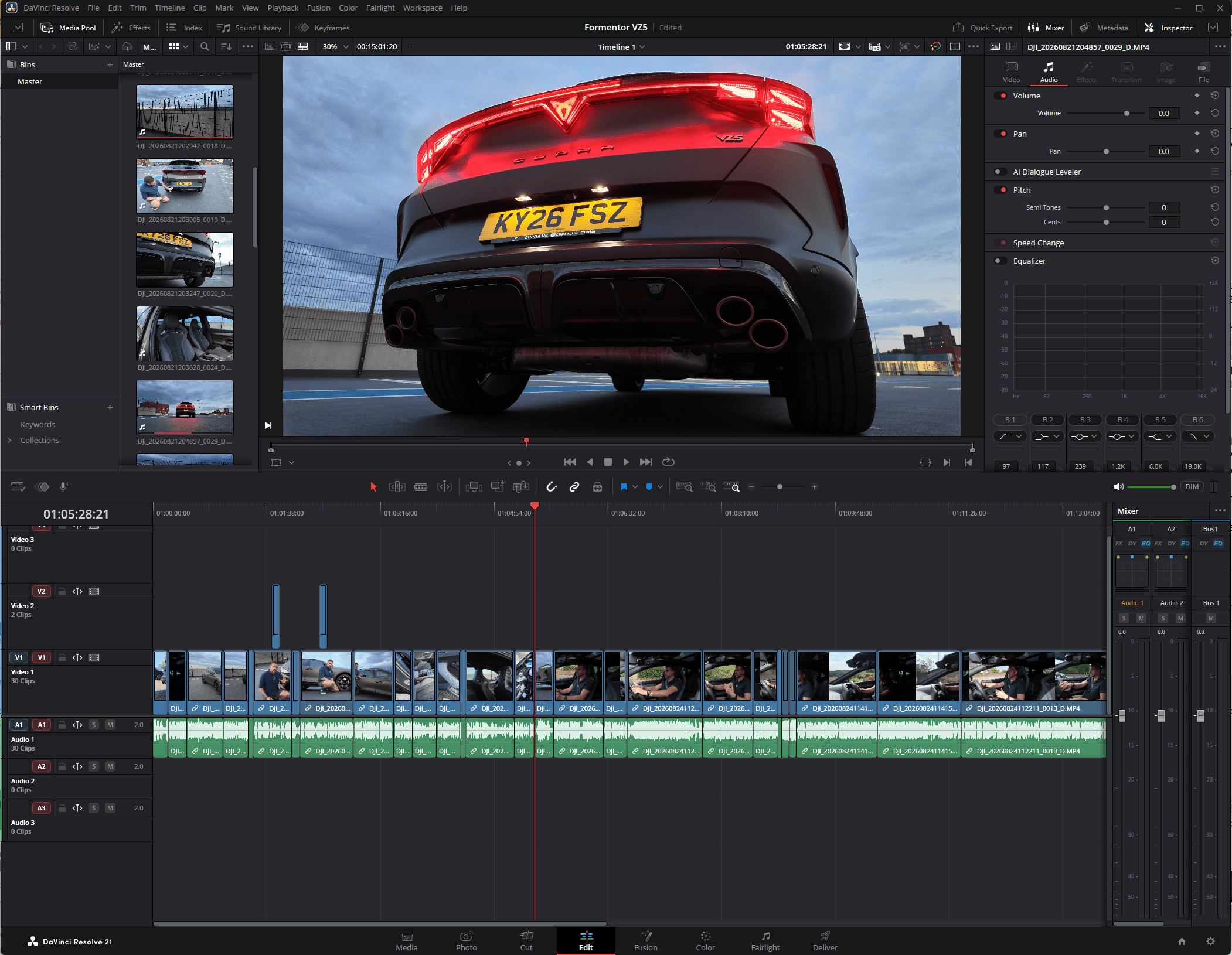
Task: Switch to the Fairlight page
Action: pos(765,941)
